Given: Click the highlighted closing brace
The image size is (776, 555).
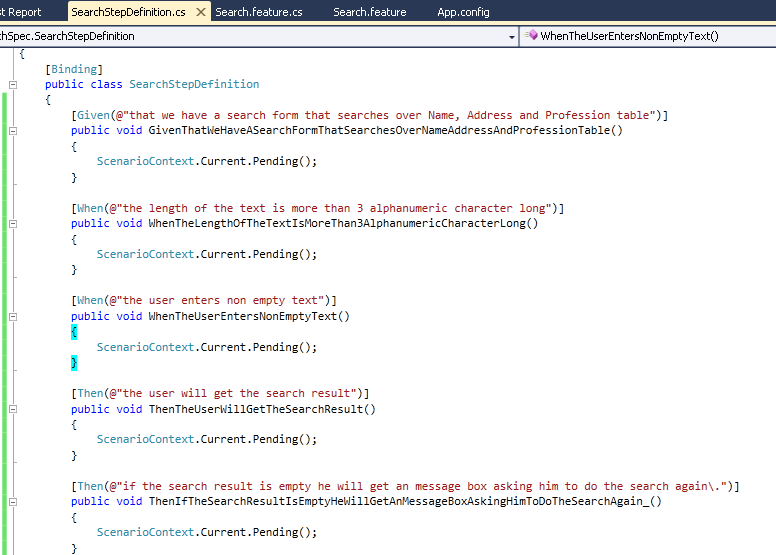Looking at the screenshot, I should [74, 363].
